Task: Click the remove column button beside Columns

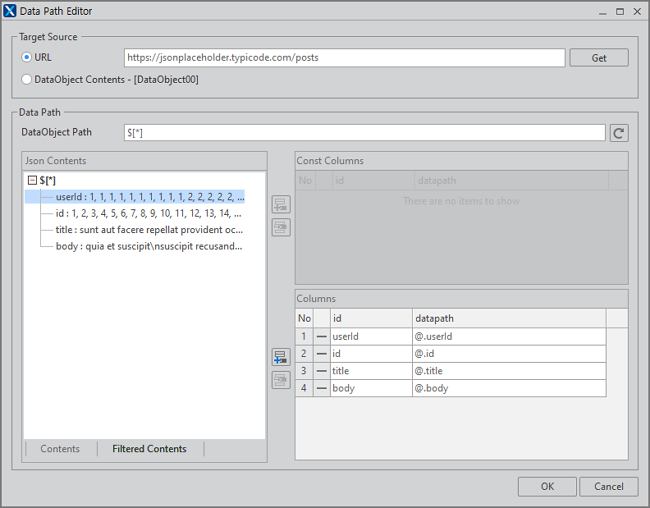Action: [x=281, y=380]
